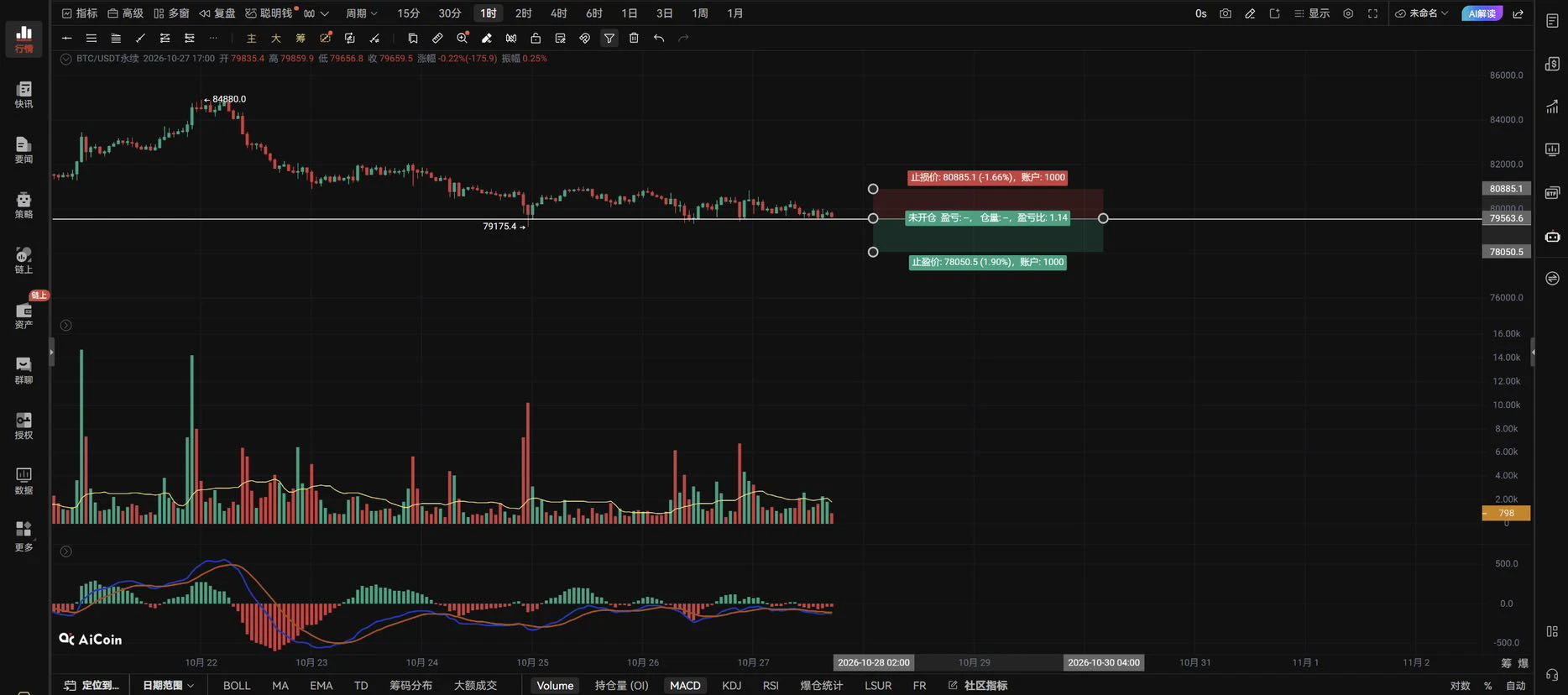
Task: Switch to the 4时 timeframe tab
Action: pos(558,13)
